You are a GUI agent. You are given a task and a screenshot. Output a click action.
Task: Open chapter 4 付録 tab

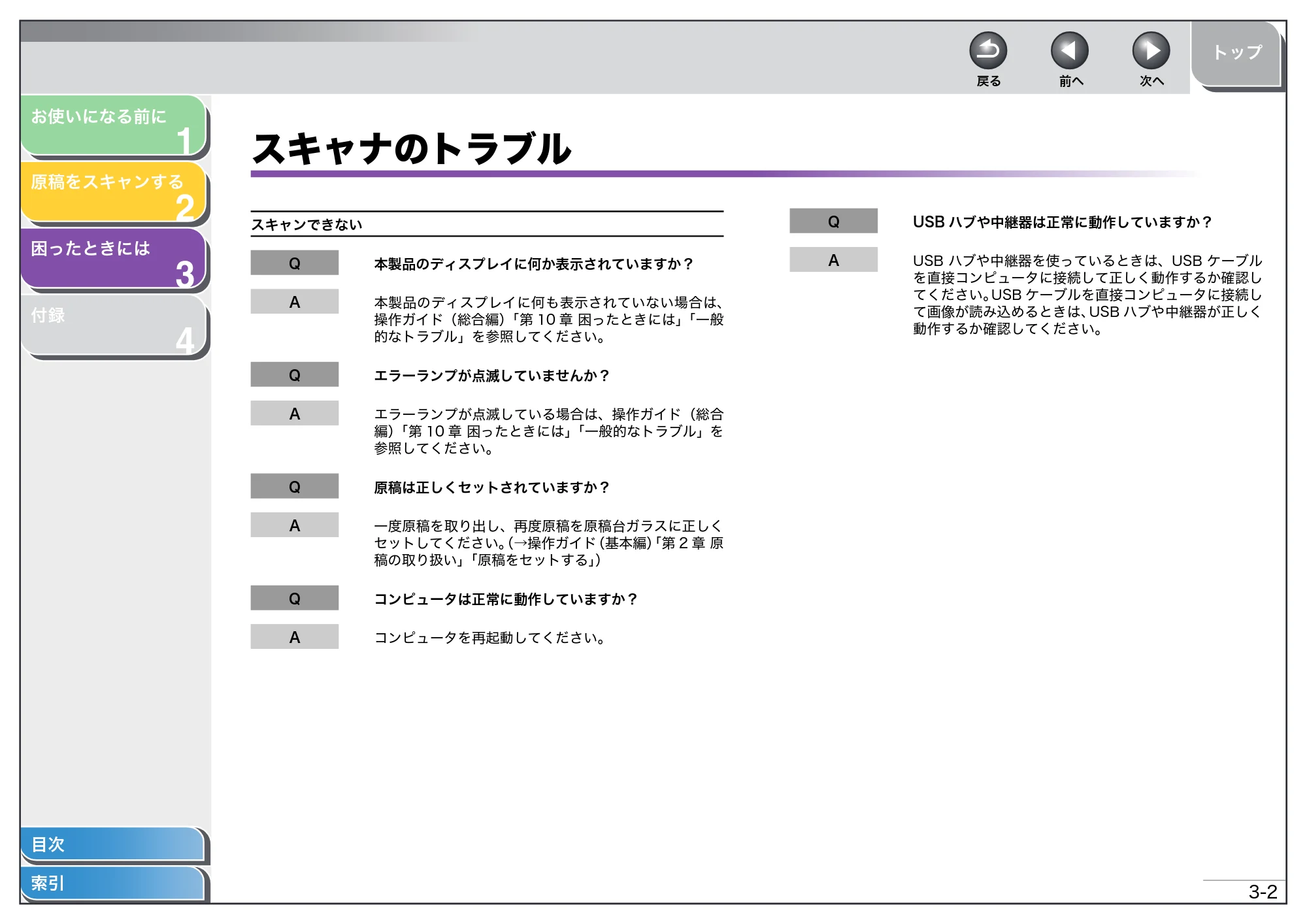pos(114,325)
